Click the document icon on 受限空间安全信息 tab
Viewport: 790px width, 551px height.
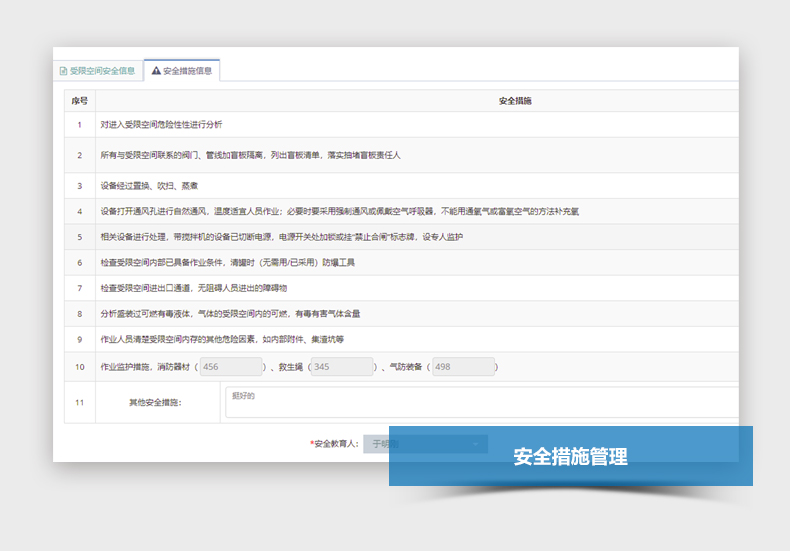point(64,71)
